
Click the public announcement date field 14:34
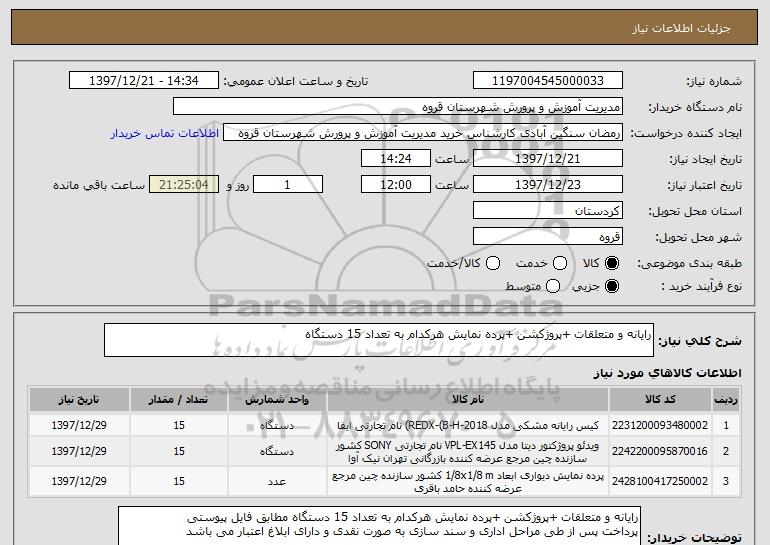[144, 81]
